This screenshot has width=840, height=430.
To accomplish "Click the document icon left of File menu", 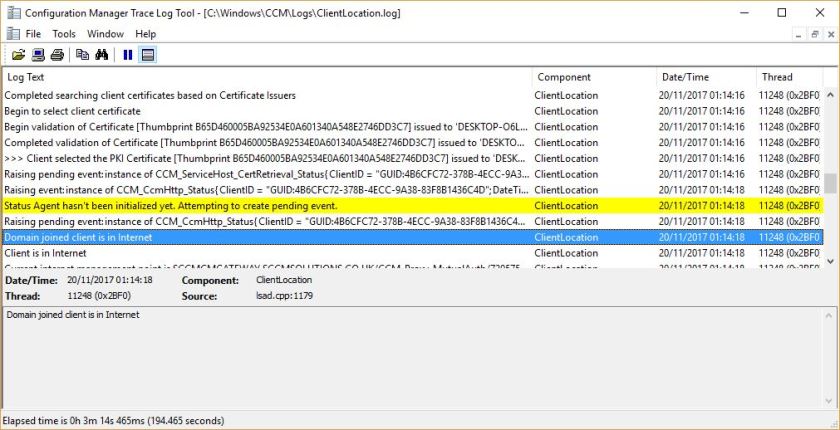I will [12, 34].
